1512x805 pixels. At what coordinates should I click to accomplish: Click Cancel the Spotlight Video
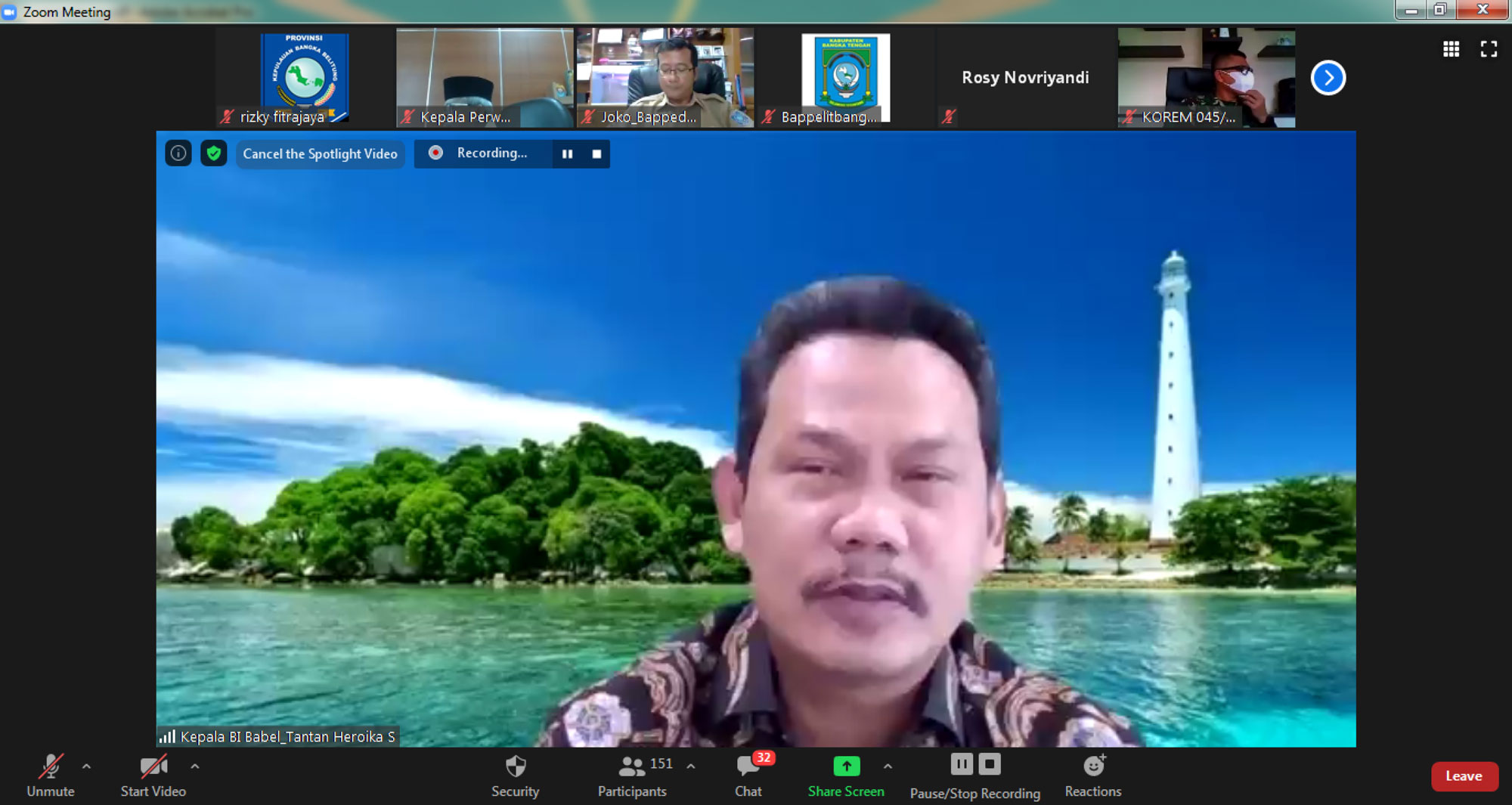click(320, 153)
